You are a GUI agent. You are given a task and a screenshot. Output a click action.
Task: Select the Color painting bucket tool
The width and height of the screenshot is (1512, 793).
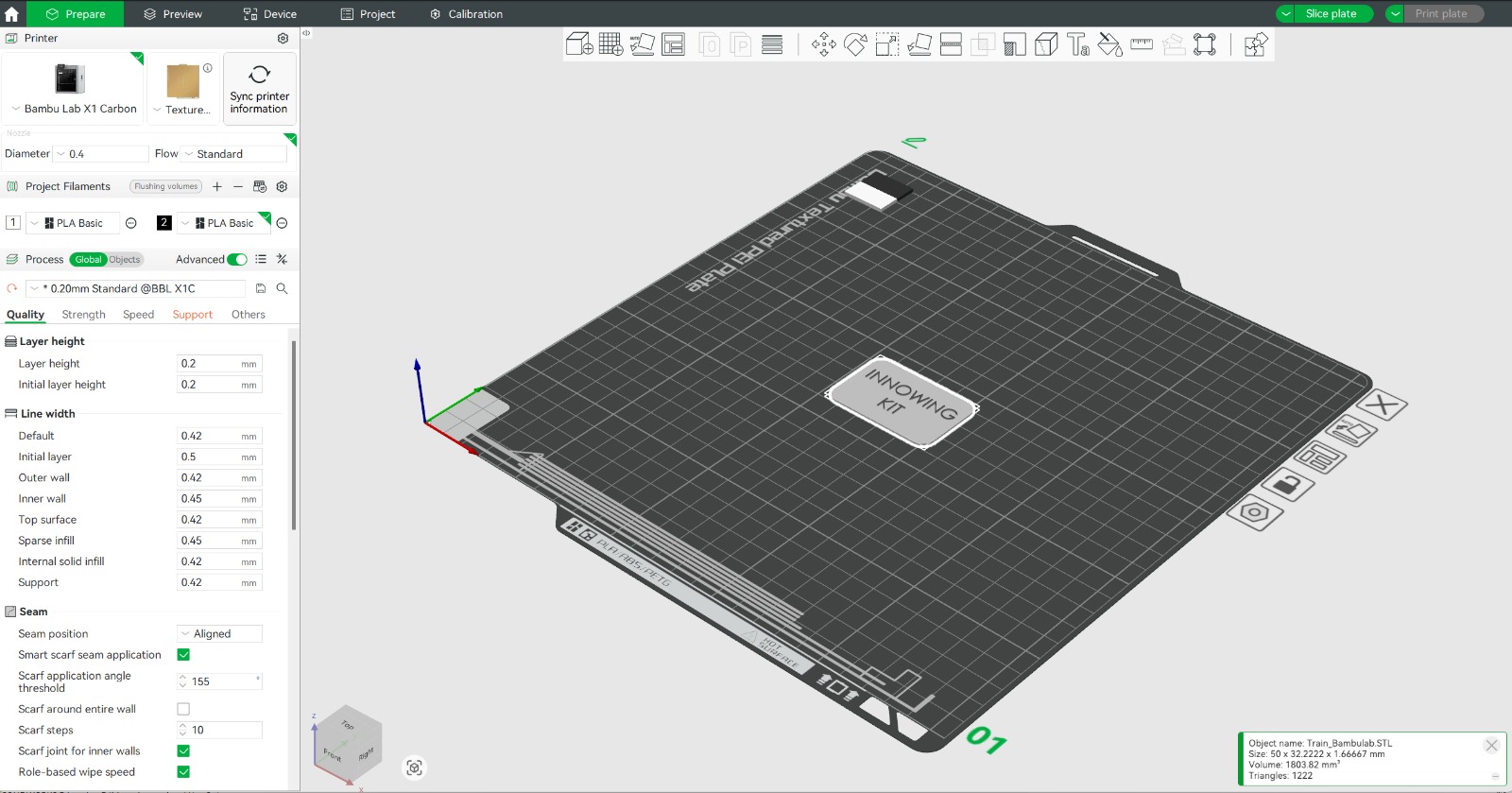(x=1109, y=44)
